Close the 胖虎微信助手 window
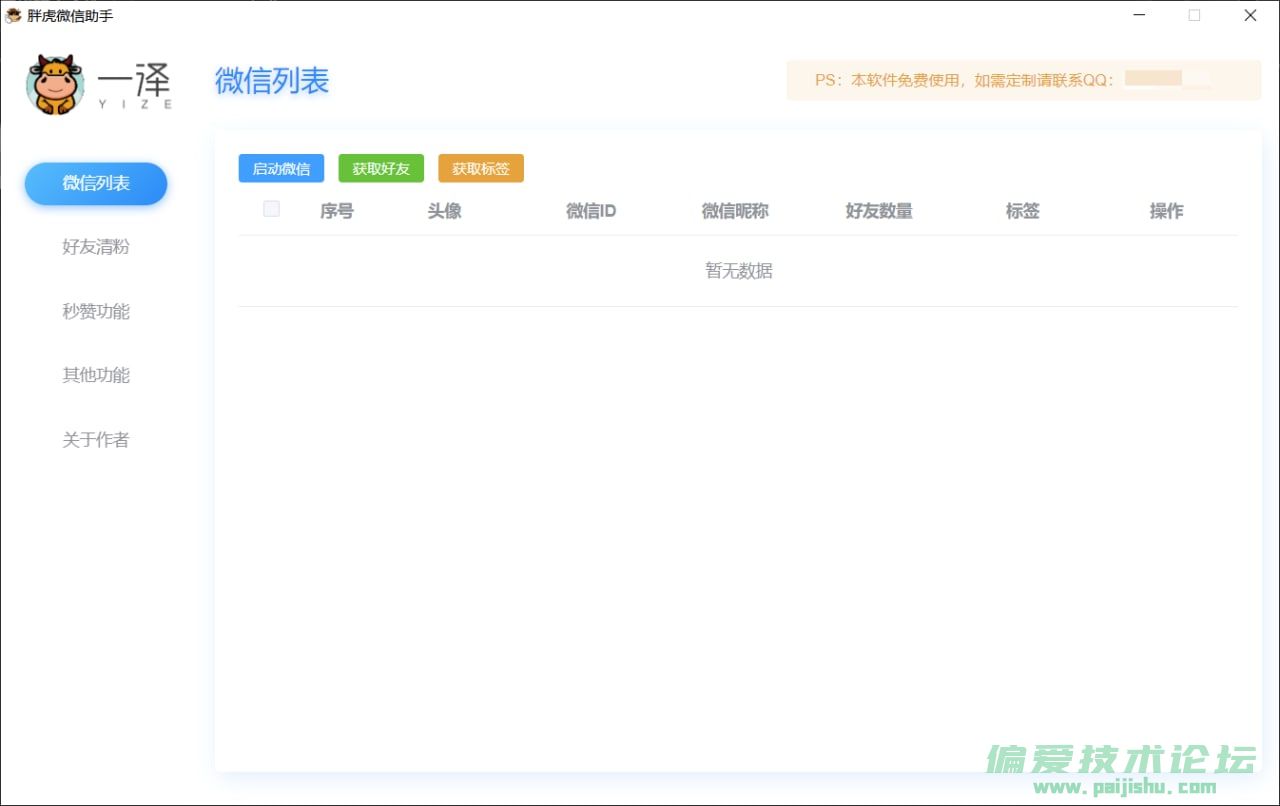The width and height of the screenshot is (1280, 806). pos(1250,15)
